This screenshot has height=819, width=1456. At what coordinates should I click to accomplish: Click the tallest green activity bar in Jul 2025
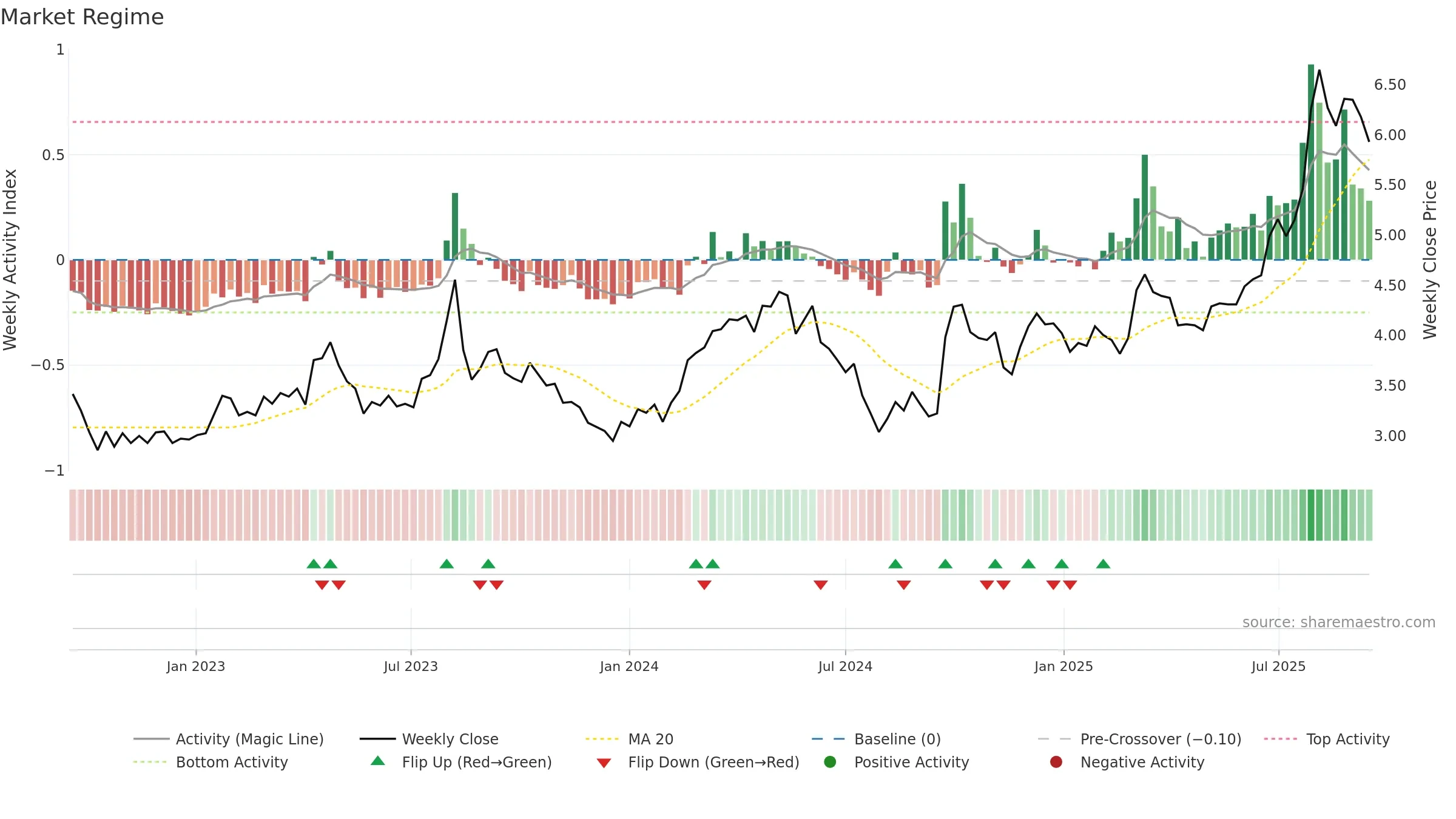click(x=1311, y=162)
